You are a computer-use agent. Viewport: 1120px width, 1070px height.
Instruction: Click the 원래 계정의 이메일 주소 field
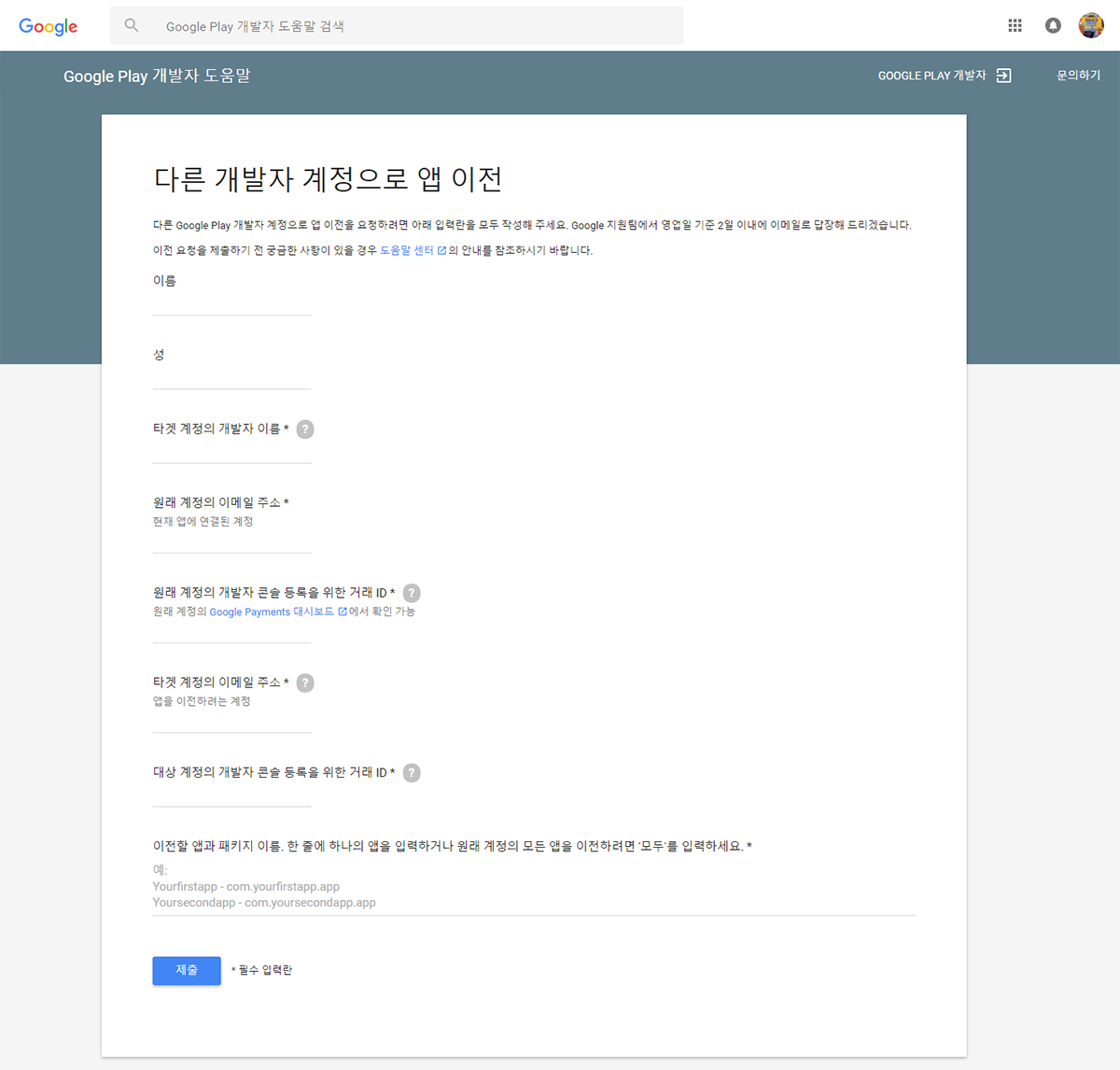click(x=231, y=542)
